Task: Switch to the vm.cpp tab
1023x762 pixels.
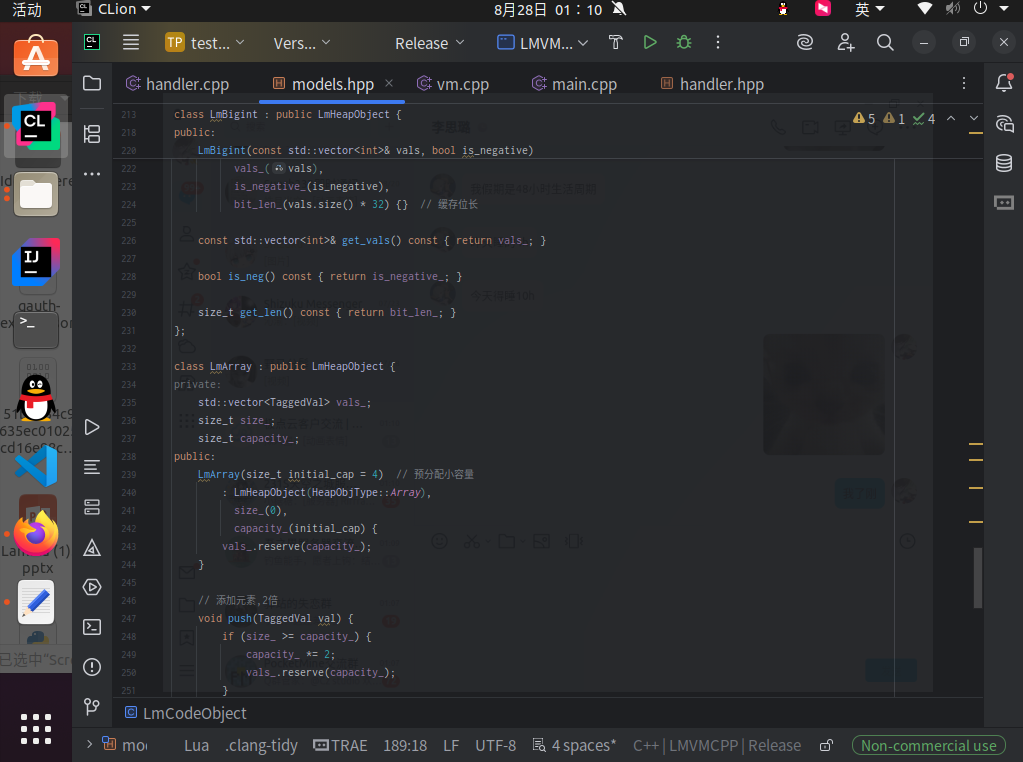Action: [x=462, y=84]
